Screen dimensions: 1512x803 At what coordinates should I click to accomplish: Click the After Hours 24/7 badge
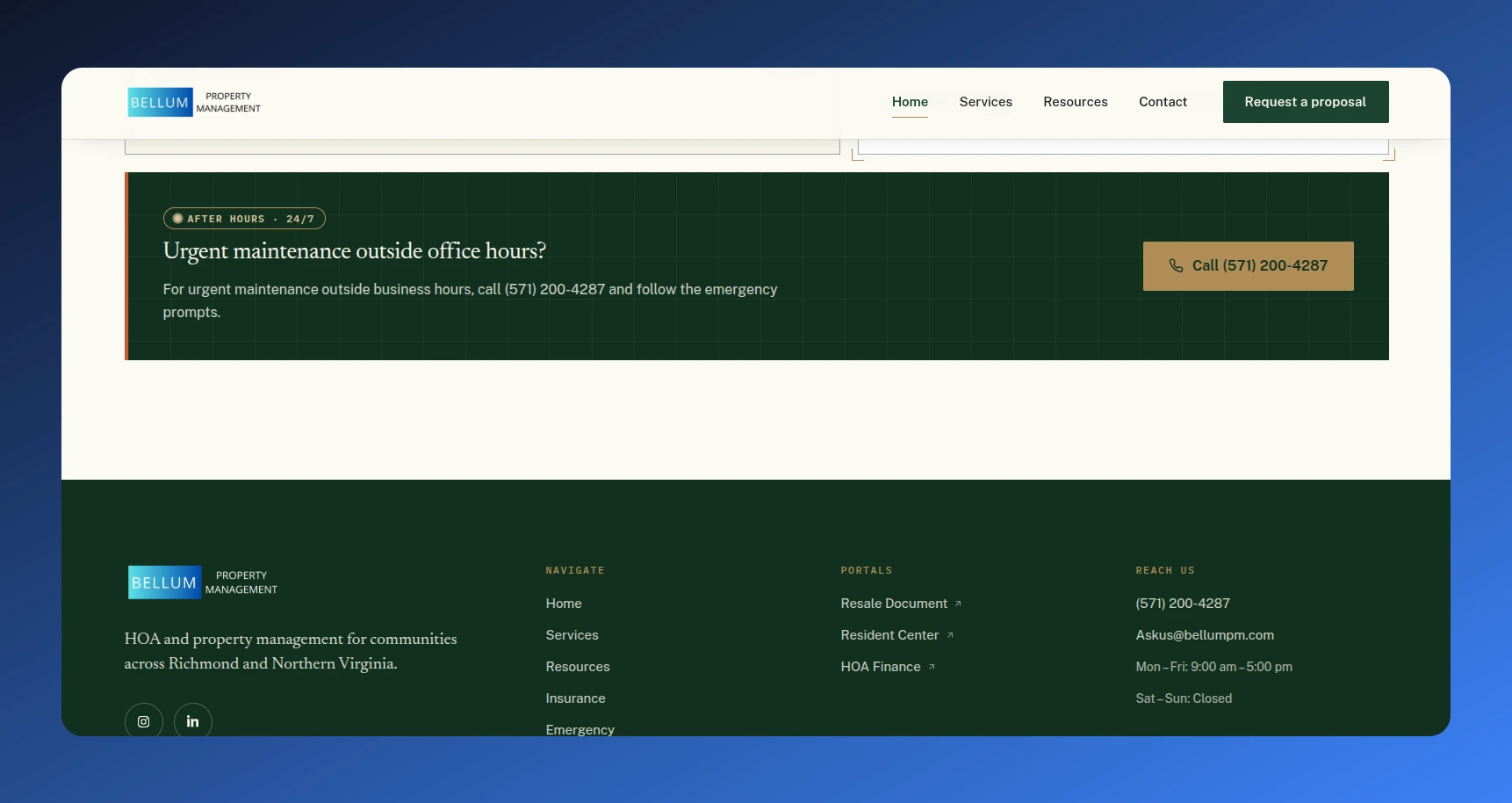pos(244,219)
